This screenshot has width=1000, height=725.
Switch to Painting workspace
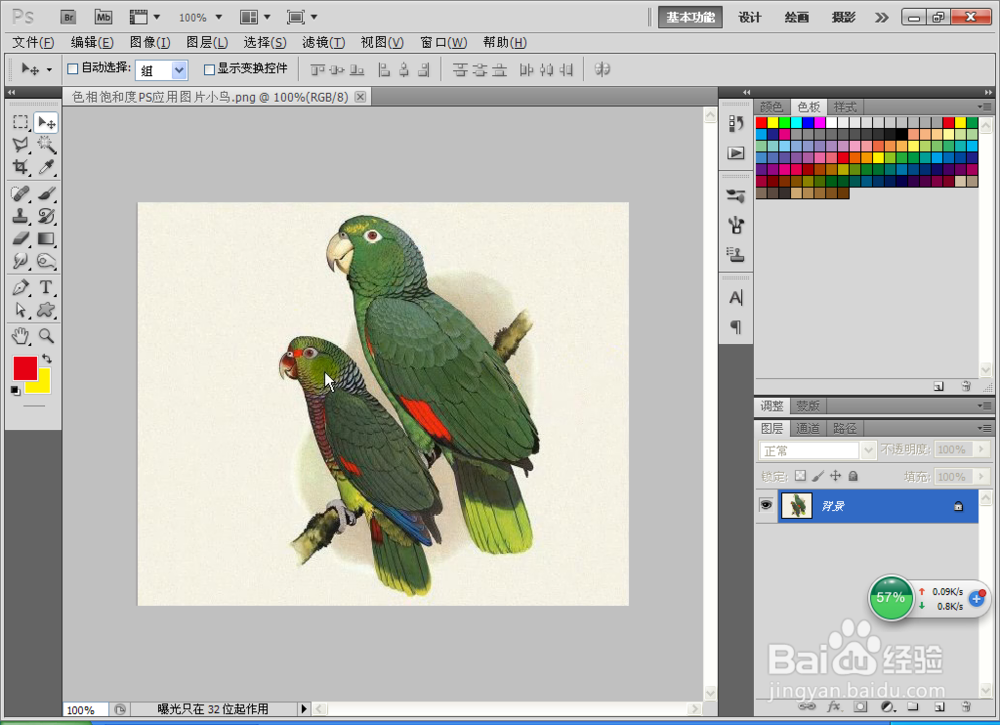tap(797, 17)
